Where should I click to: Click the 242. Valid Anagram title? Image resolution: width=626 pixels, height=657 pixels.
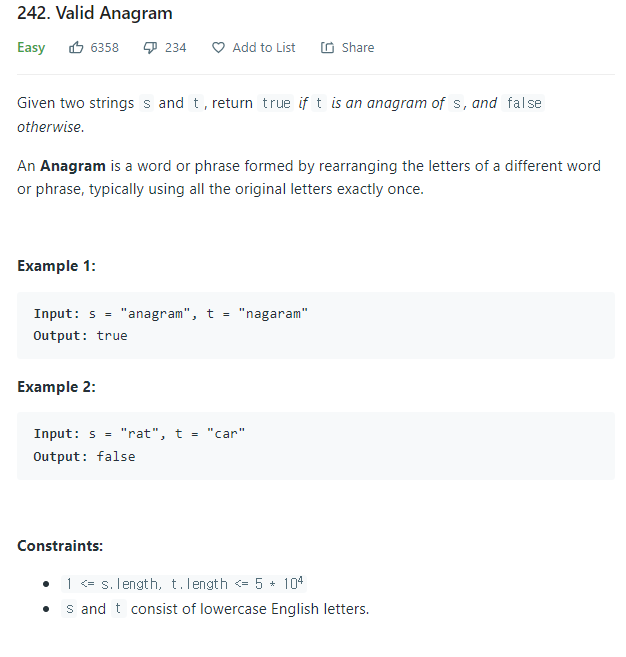95,13
